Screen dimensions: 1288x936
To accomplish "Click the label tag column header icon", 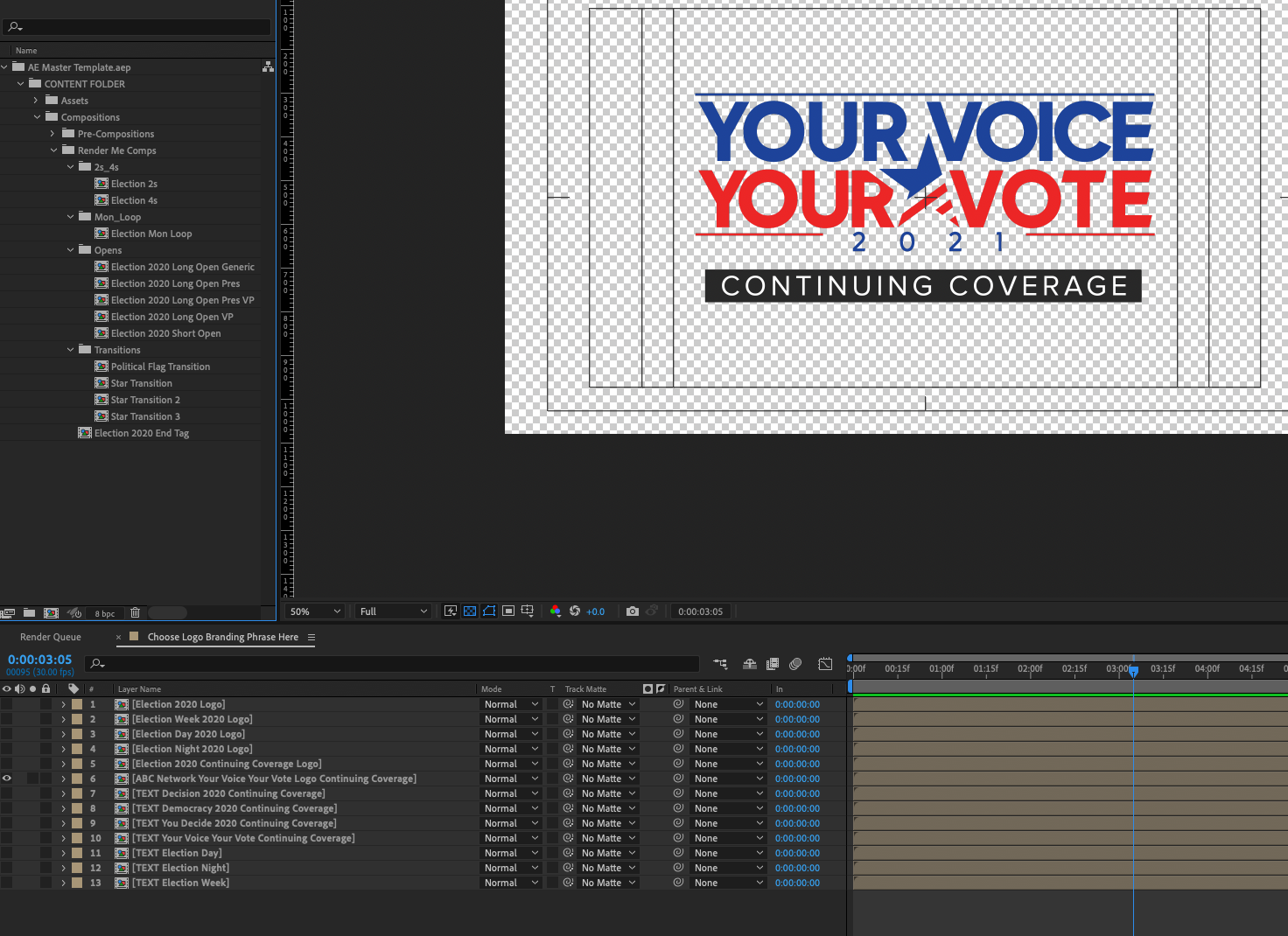I will [x=73, y=688].
